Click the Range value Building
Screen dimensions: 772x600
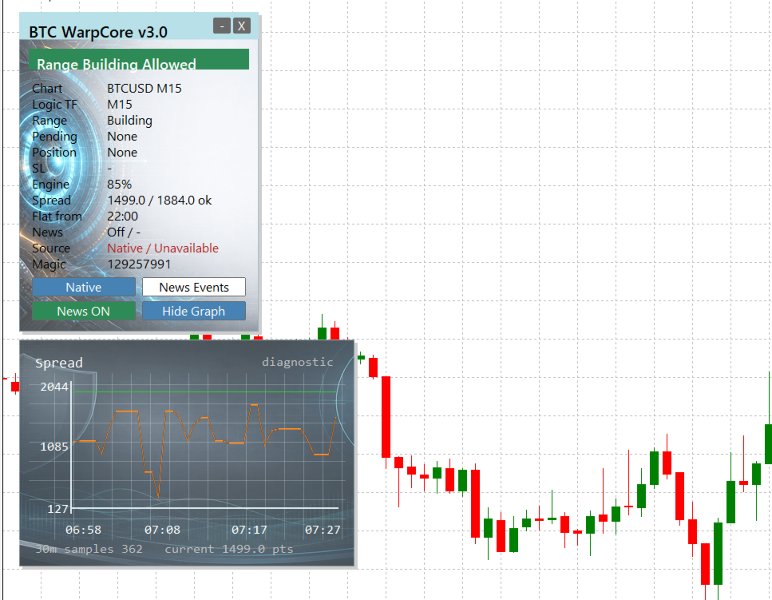tap(129, 121)
